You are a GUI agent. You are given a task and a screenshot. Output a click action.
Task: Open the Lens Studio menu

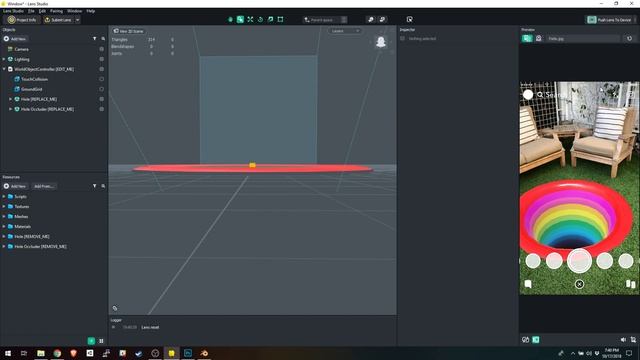13,11
